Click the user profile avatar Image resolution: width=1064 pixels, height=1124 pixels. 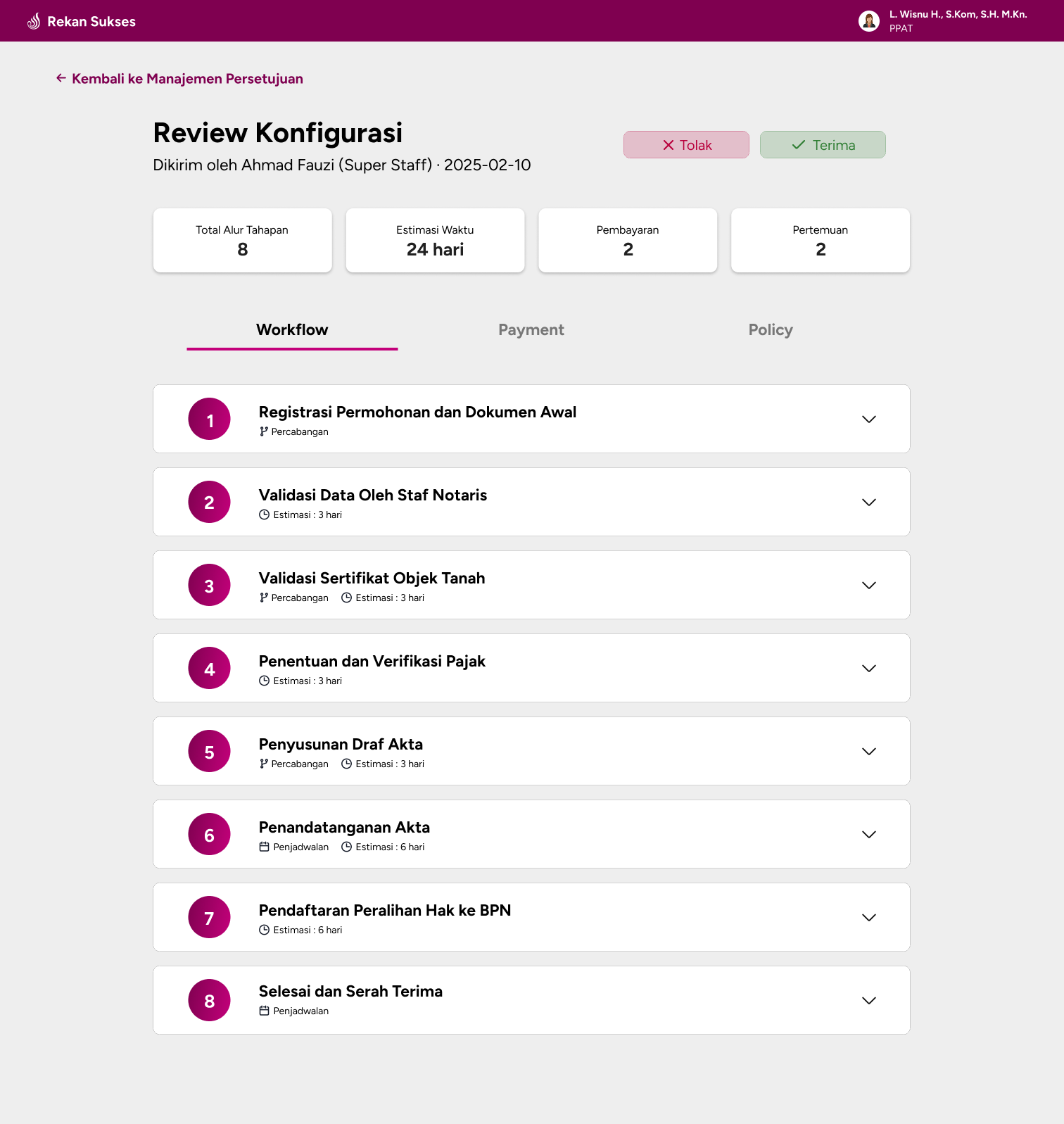coord(869,21)
